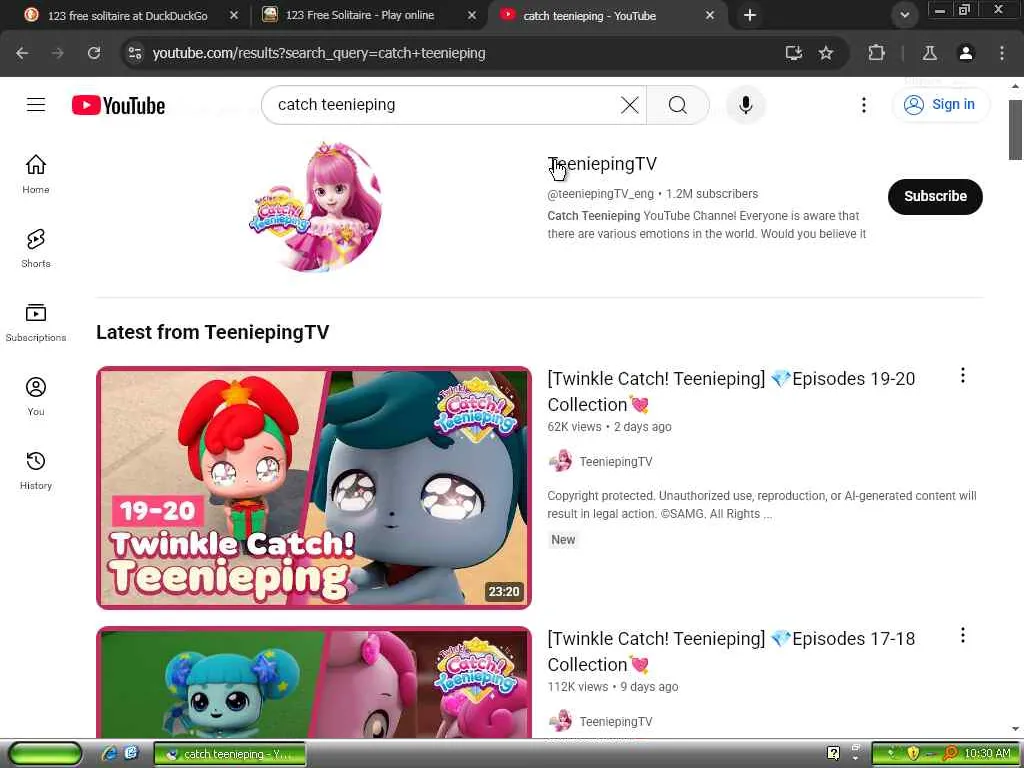Open catch teenieping taskbar window button
The width and height of the screenshot is (1024, 768).
[x=229, y=754]
